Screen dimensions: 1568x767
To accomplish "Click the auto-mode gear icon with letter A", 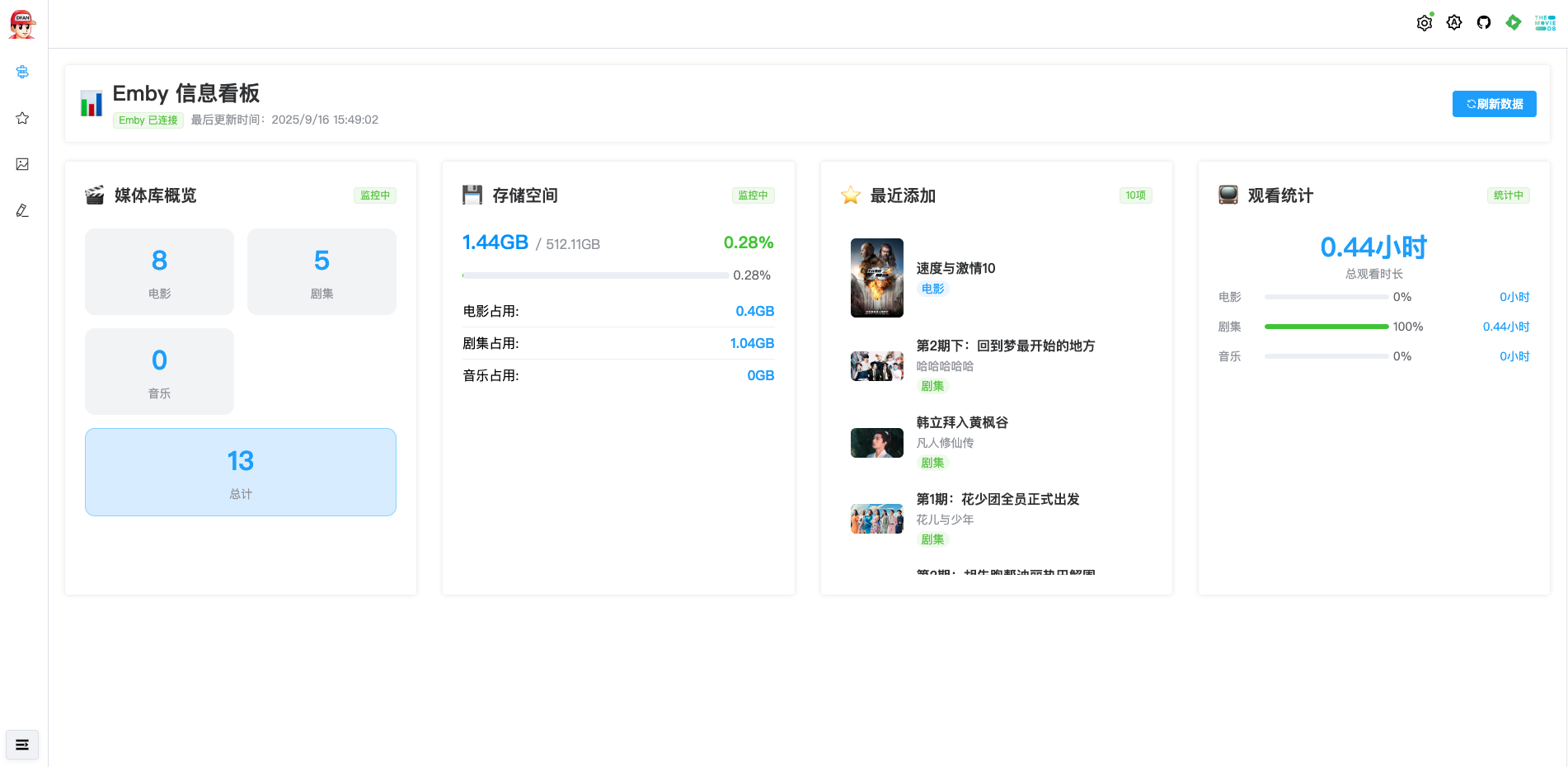I will [x=1454, y=22].
